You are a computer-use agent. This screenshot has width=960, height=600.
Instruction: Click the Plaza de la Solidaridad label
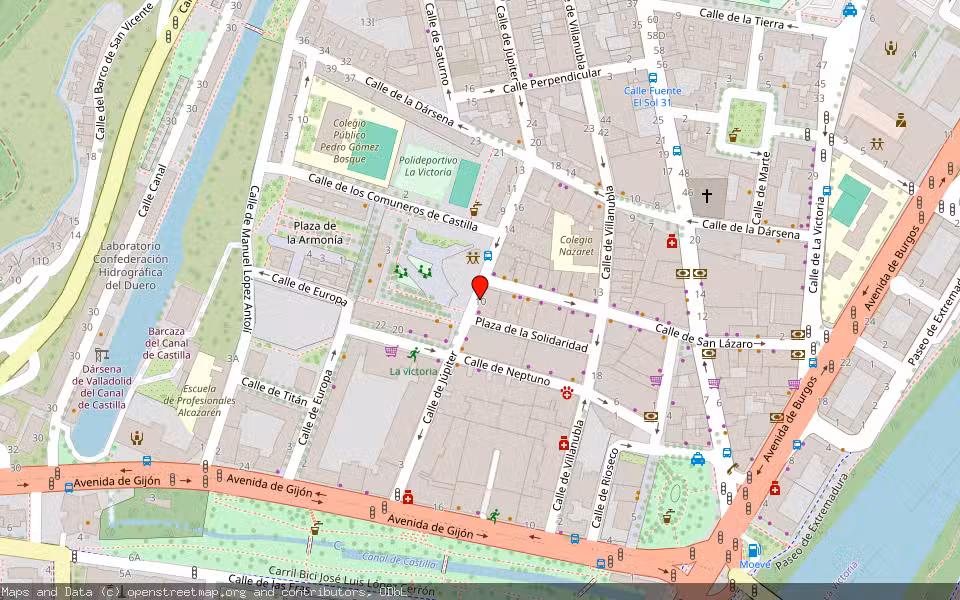tap(531, 334)
